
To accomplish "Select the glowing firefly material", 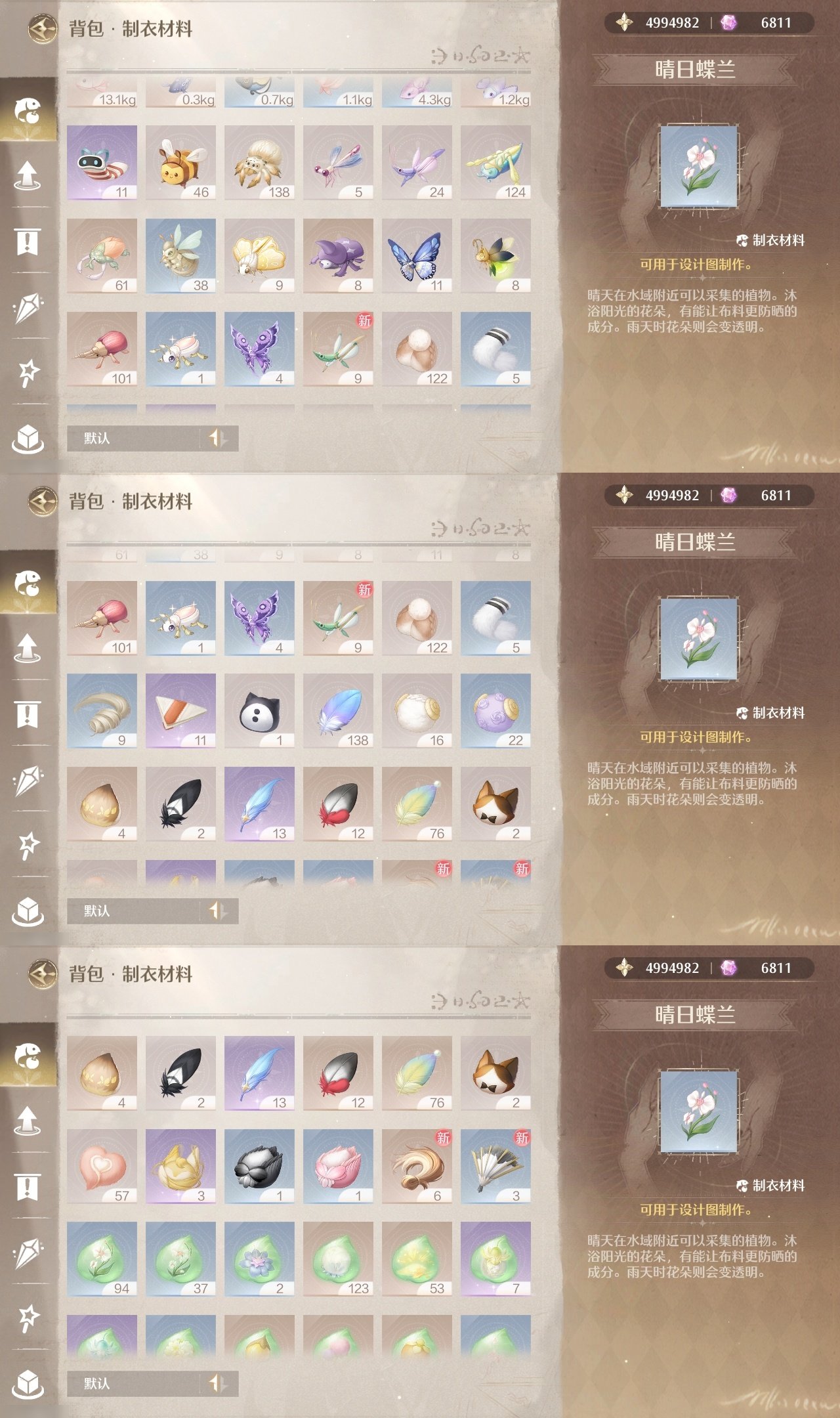I will pos(495,256).
